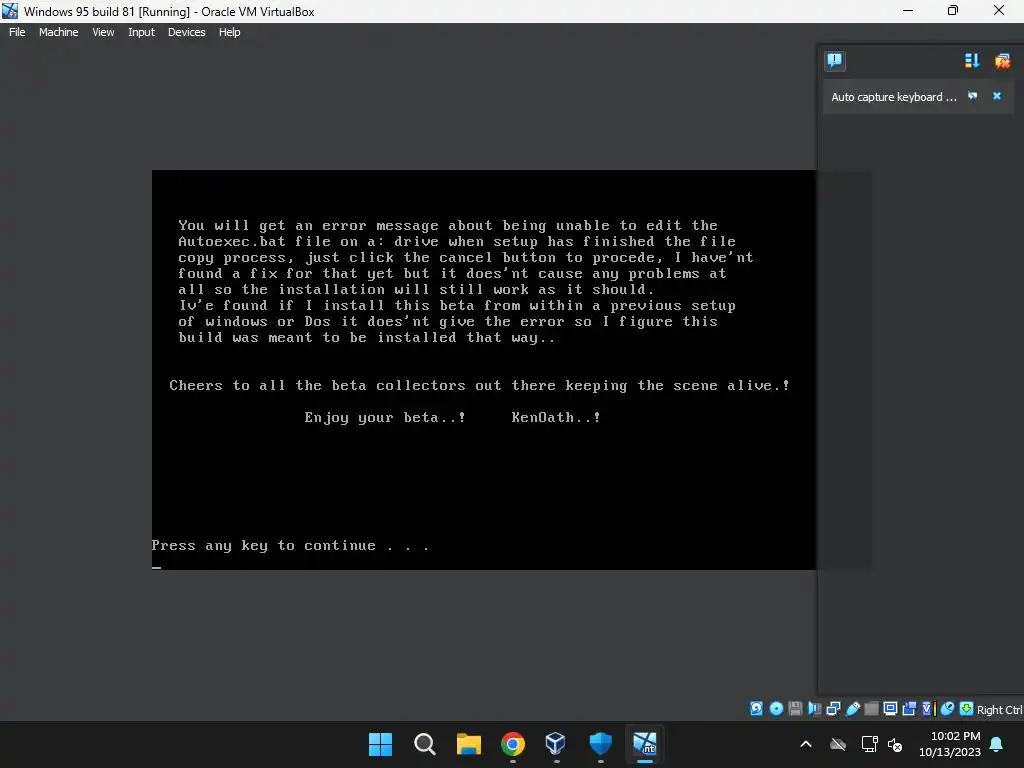The image size is (1024, 768).
Task: Click the clear all notifications icon
Action: click(1002, 61)
